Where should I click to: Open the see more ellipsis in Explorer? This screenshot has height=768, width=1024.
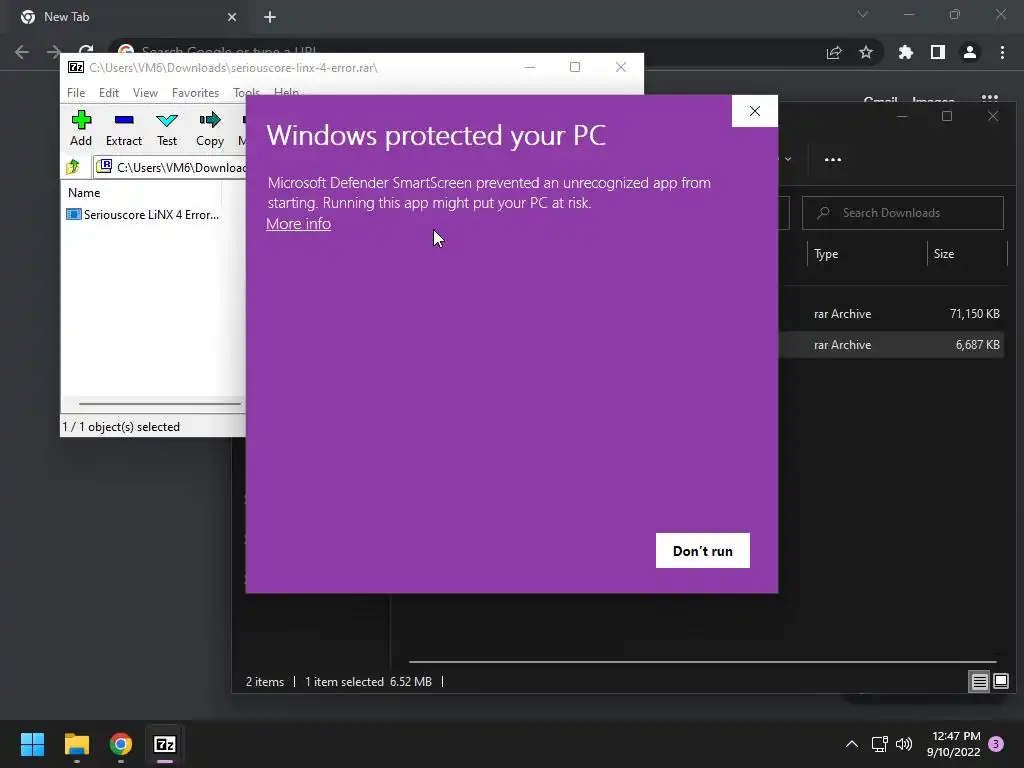coord(833,159)
